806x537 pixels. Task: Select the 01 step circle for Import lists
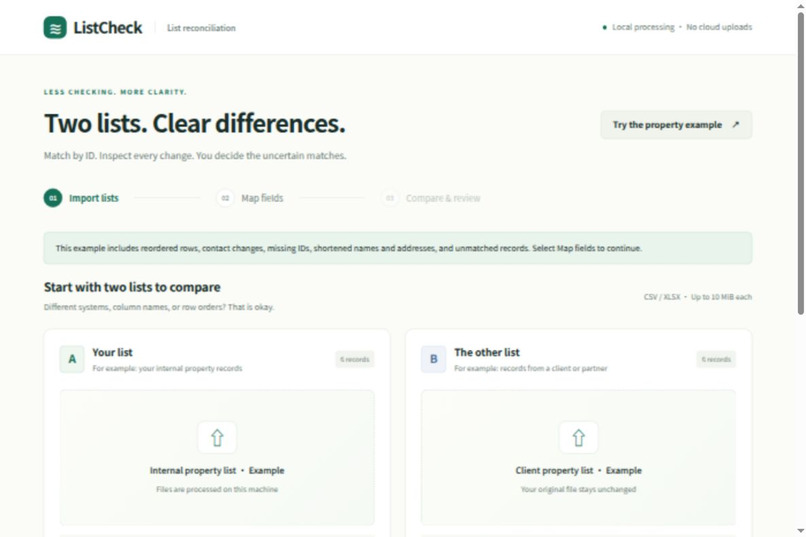point(53,198)
